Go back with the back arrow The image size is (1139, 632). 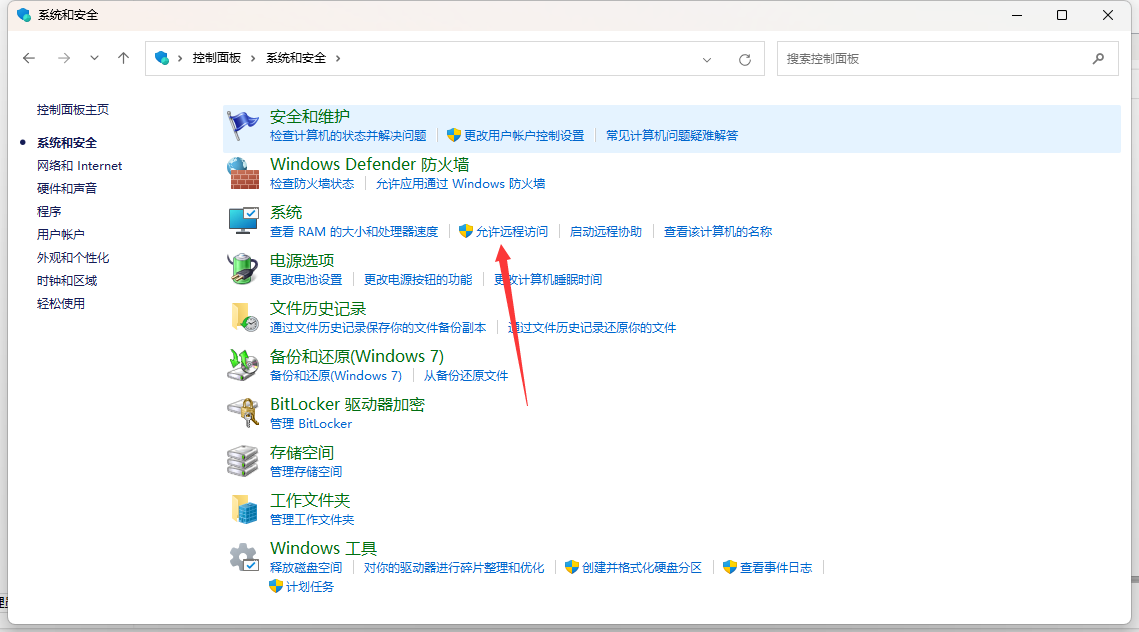click(29, 58)
